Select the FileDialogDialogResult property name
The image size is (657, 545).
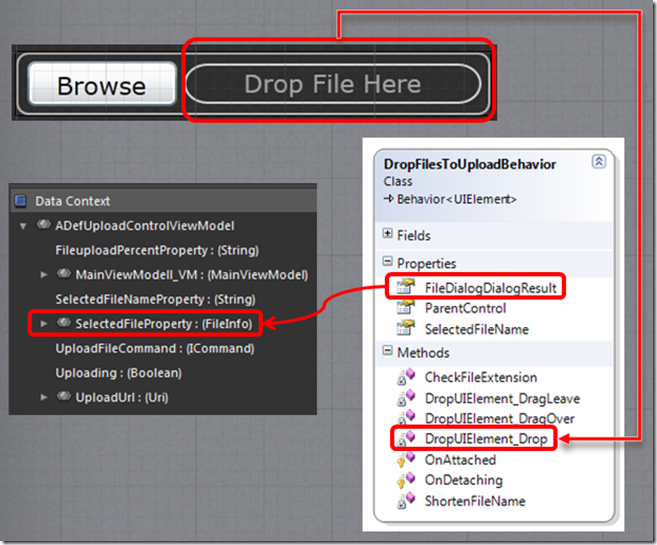[x=491, y=288]
